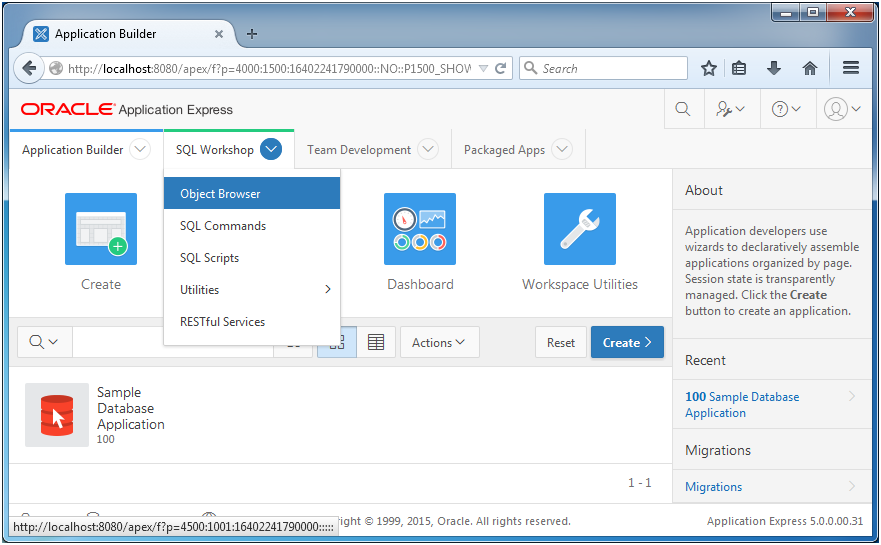Open the Application Builder tab

click(x=72, y=150)
